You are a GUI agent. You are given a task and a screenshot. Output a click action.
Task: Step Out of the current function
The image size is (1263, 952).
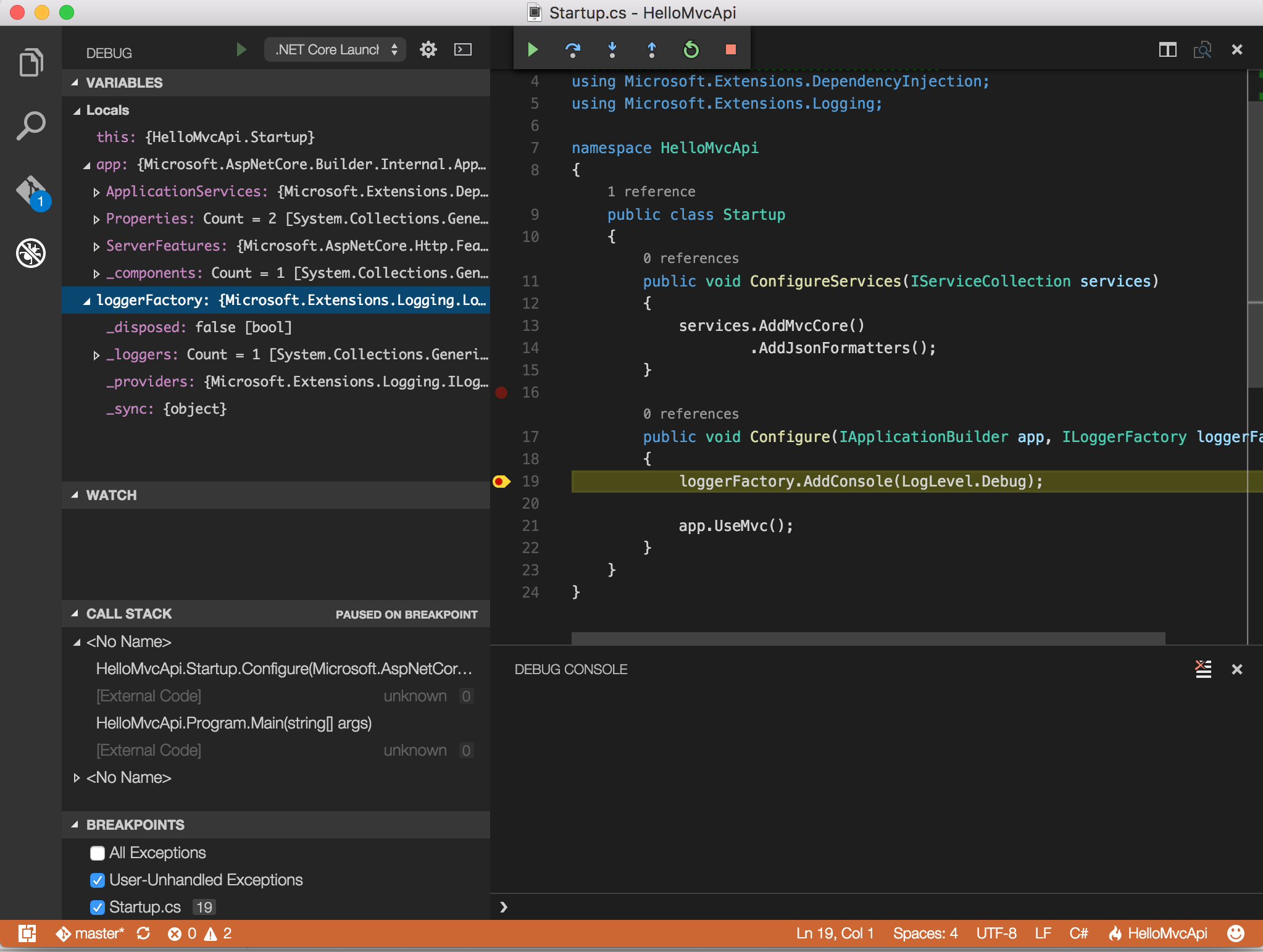tap(651, 49)
